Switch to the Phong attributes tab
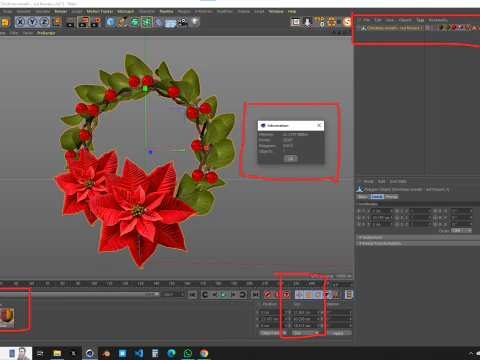This screenshot has height=360, width=480. pyautogui.click(x=392, y=197)
